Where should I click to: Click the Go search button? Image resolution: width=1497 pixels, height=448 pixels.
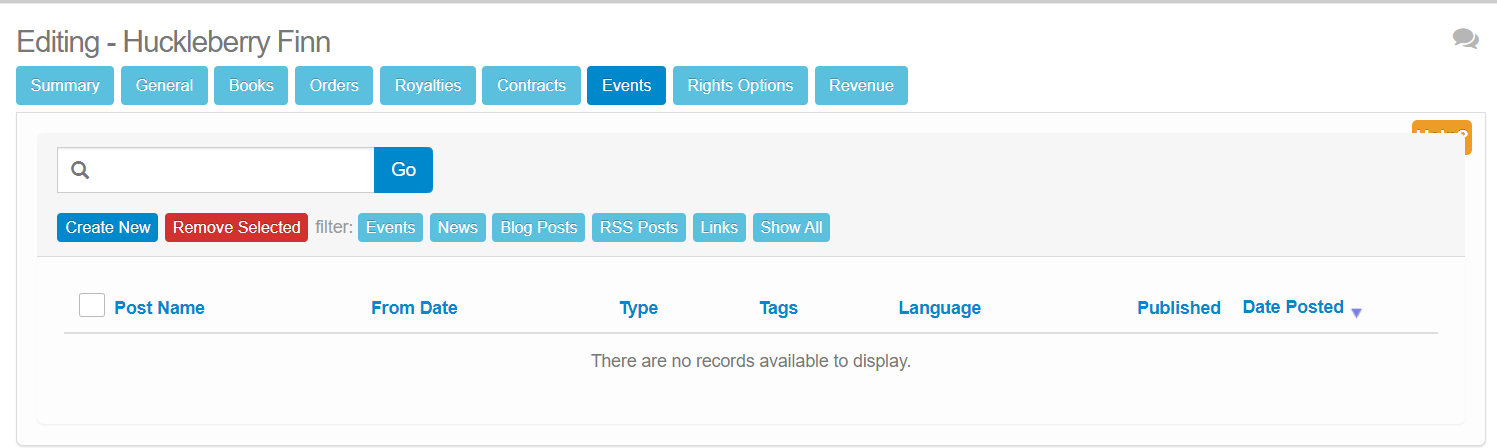403,170
